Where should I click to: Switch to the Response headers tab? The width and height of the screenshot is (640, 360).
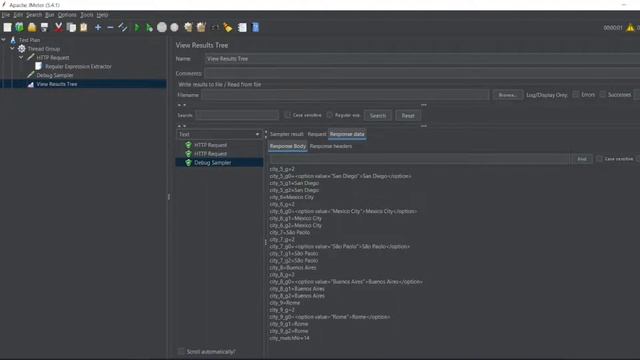pos(331,146)
